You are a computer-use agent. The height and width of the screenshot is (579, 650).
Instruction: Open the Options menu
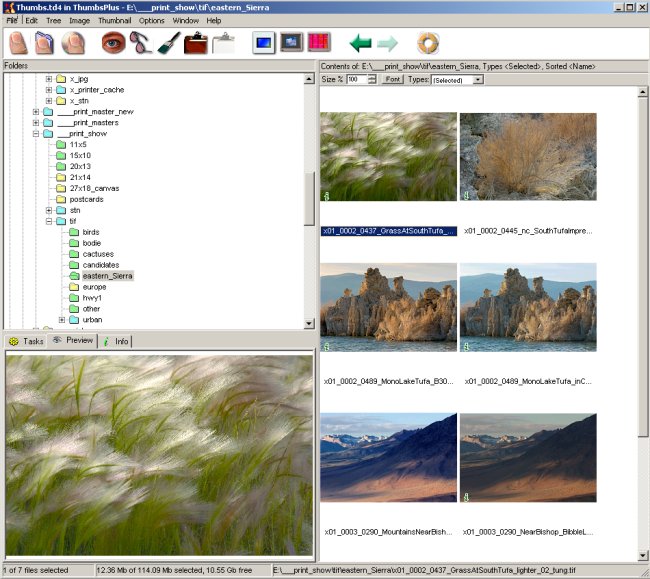pyautogui.click(x=152, y=20)
